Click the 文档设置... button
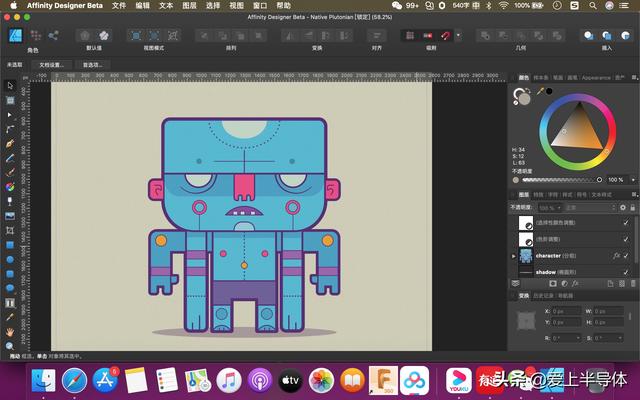The width and height of the screenshot is (640, 400). (51, 65)
